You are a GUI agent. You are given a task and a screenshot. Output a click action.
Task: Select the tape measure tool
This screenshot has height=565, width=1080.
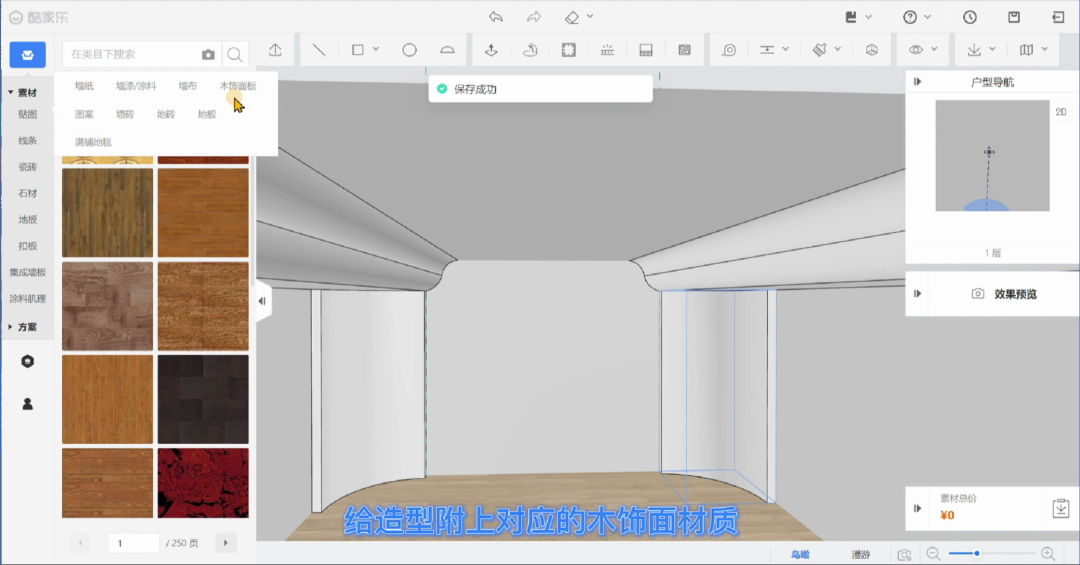[729, 50]
